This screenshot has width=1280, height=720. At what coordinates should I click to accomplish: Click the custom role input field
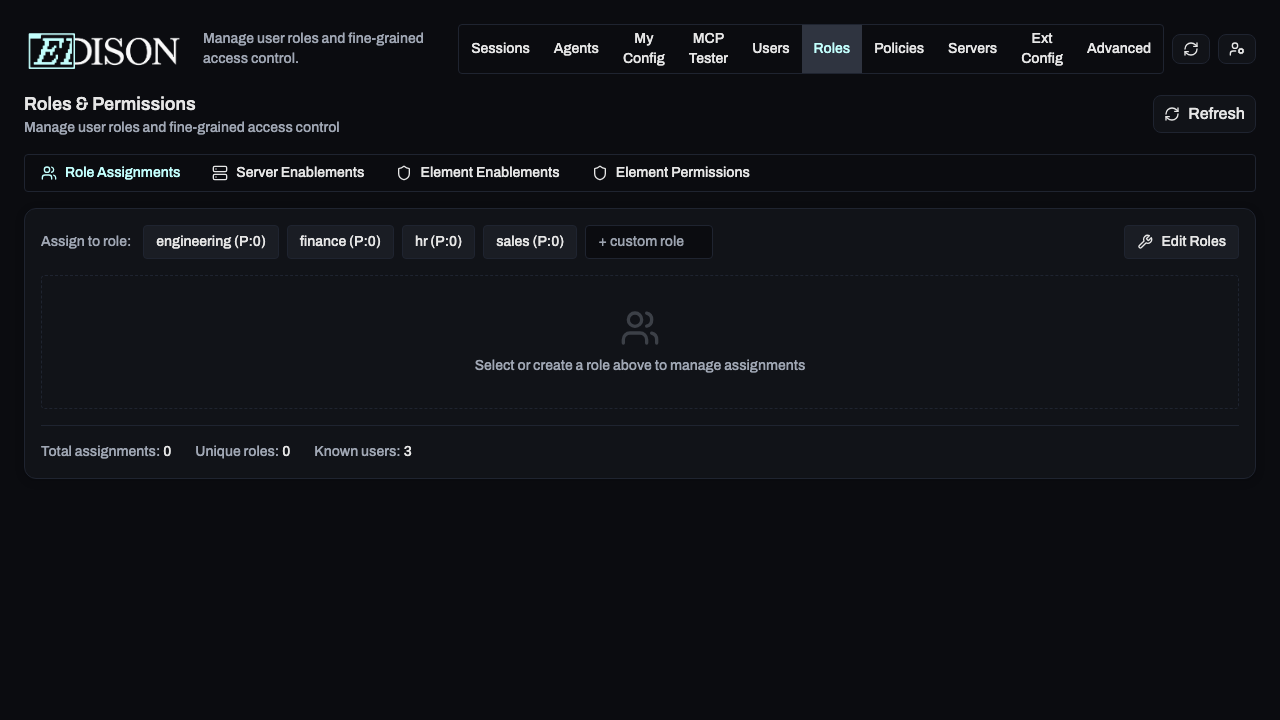click(x=648, y=241)
